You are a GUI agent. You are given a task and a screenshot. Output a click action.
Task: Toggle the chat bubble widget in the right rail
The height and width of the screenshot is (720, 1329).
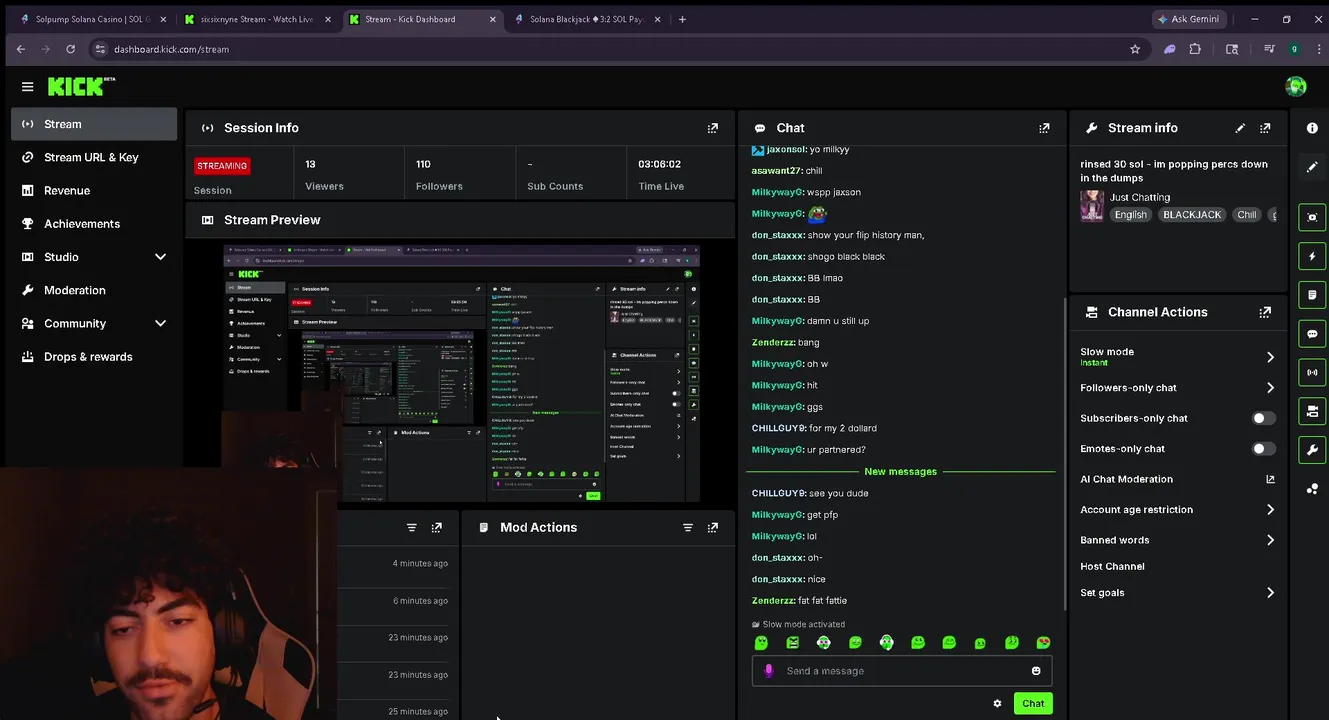tap(1312, 334)
